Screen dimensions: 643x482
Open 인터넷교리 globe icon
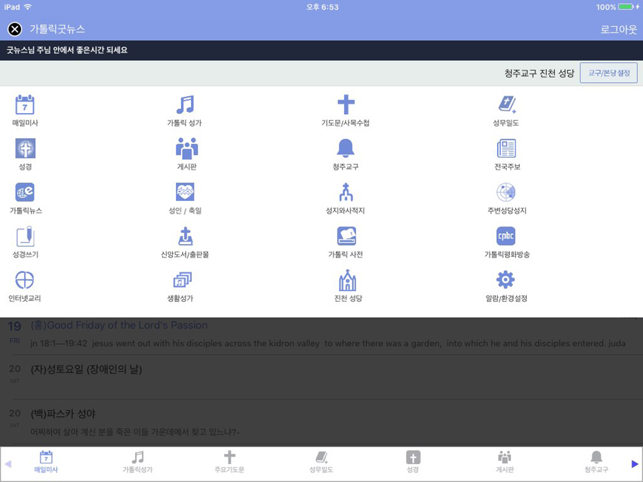pos(25,280)
